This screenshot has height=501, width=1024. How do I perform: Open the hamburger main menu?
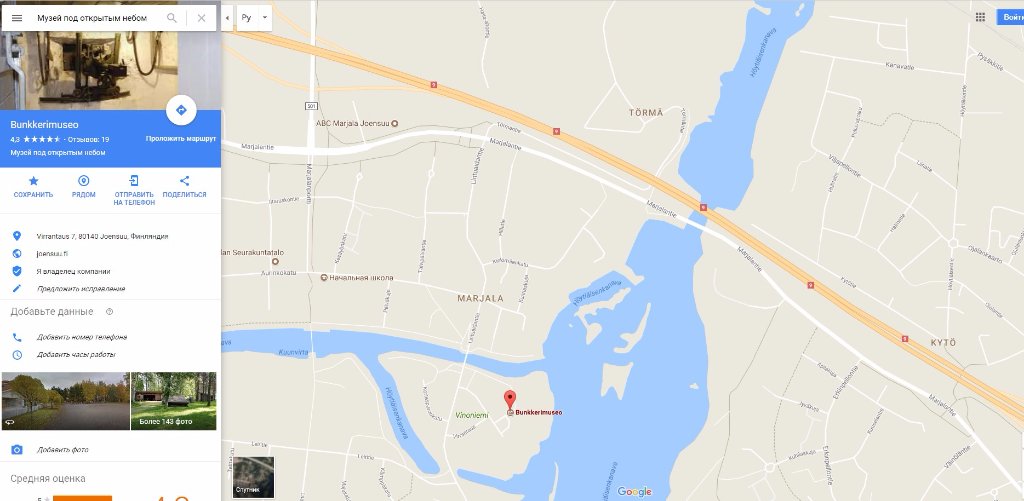click(17, 18)
